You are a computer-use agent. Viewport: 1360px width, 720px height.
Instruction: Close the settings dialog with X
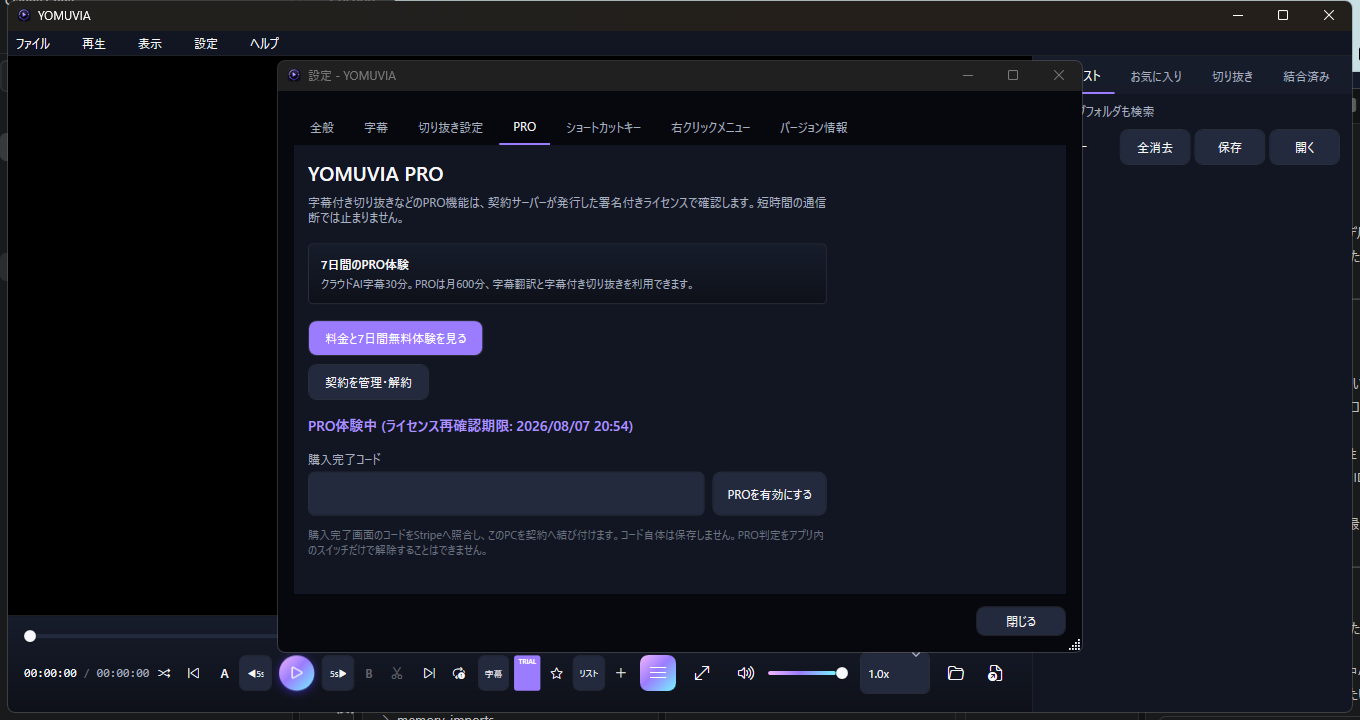pos(1059,75)
